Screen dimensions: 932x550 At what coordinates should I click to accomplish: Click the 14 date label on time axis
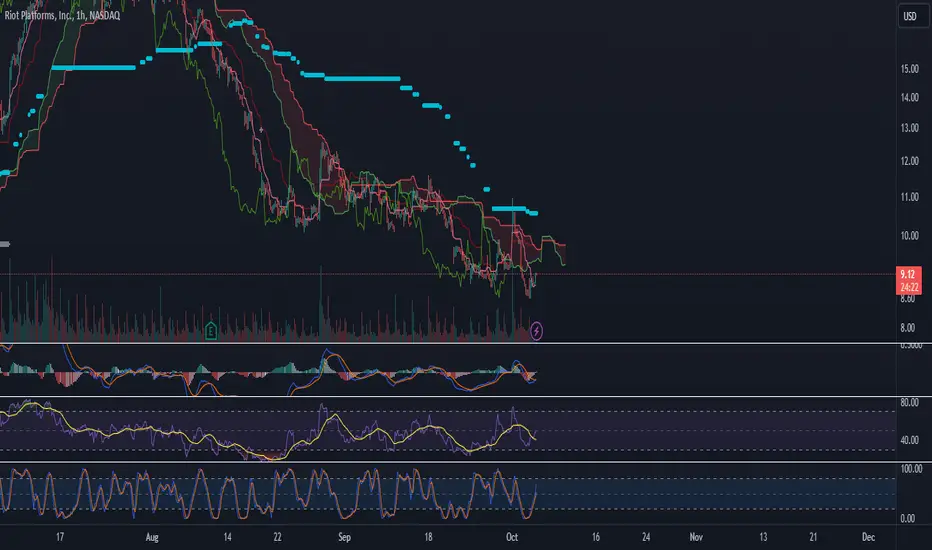pyautogui.click(x=227, y=538)
